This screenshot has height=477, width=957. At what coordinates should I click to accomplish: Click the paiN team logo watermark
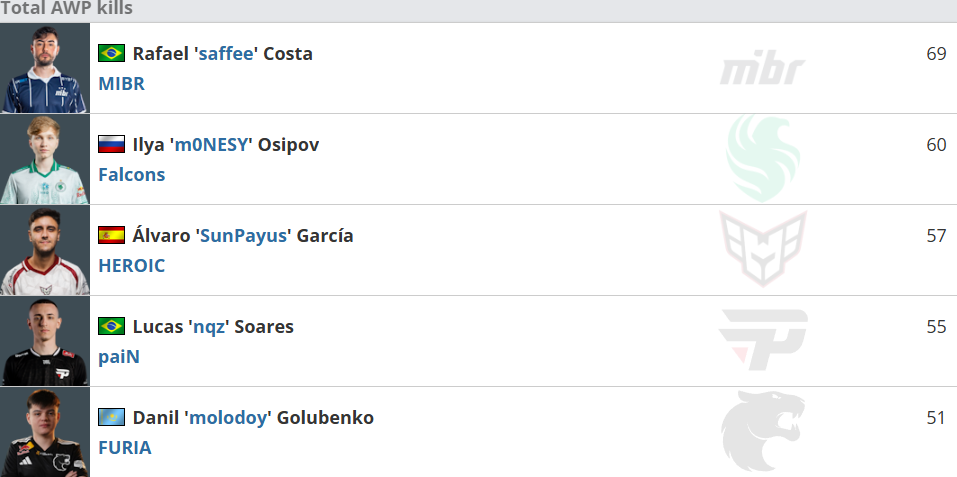tap(763, 340)
